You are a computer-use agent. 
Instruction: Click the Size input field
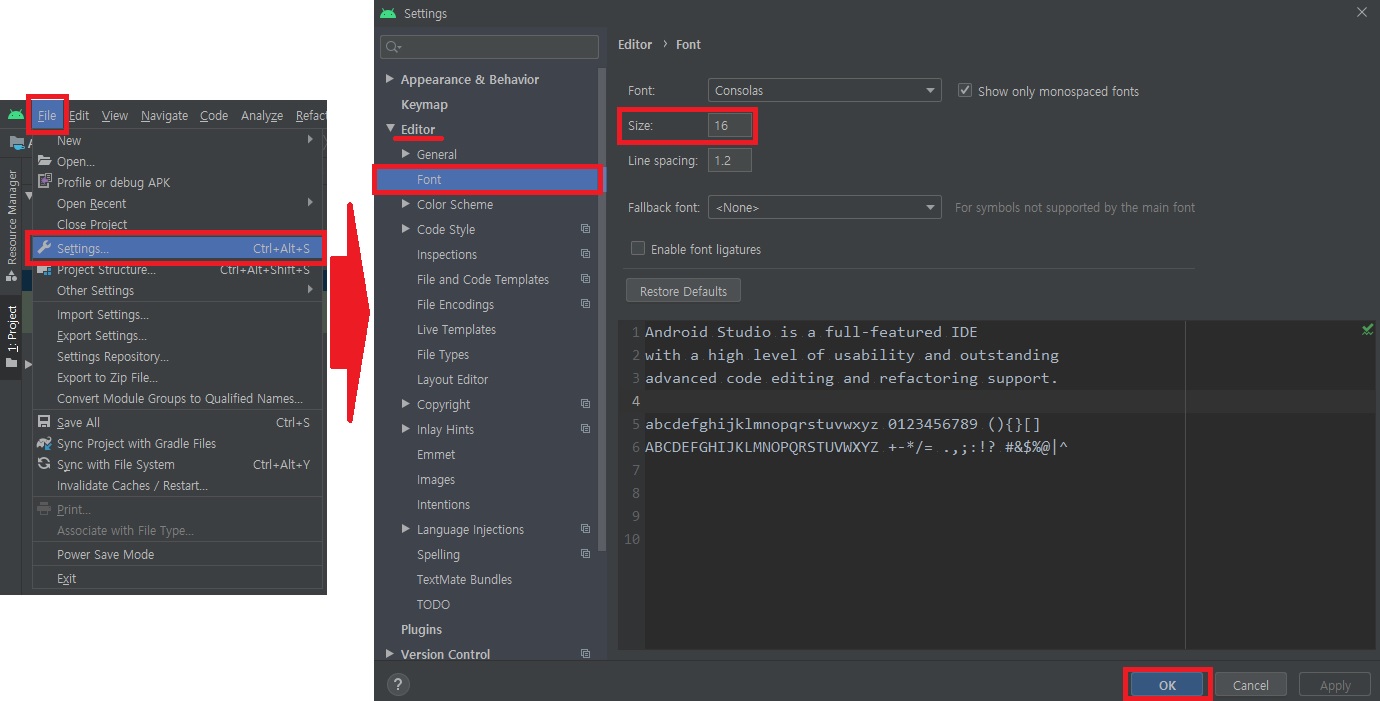(729, 125)
